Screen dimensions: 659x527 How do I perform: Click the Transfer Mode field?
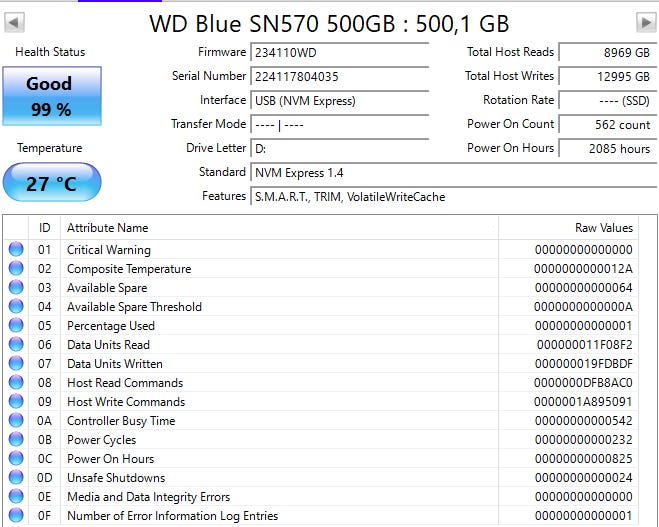pos(340,125)
